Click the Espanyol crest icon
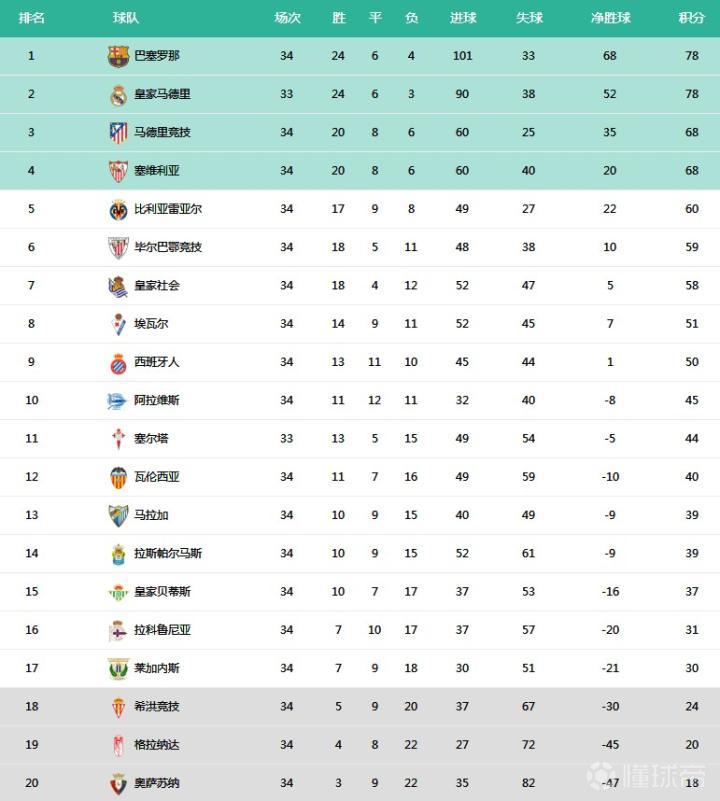Screen dimensions: 720x801 (118, 363)
